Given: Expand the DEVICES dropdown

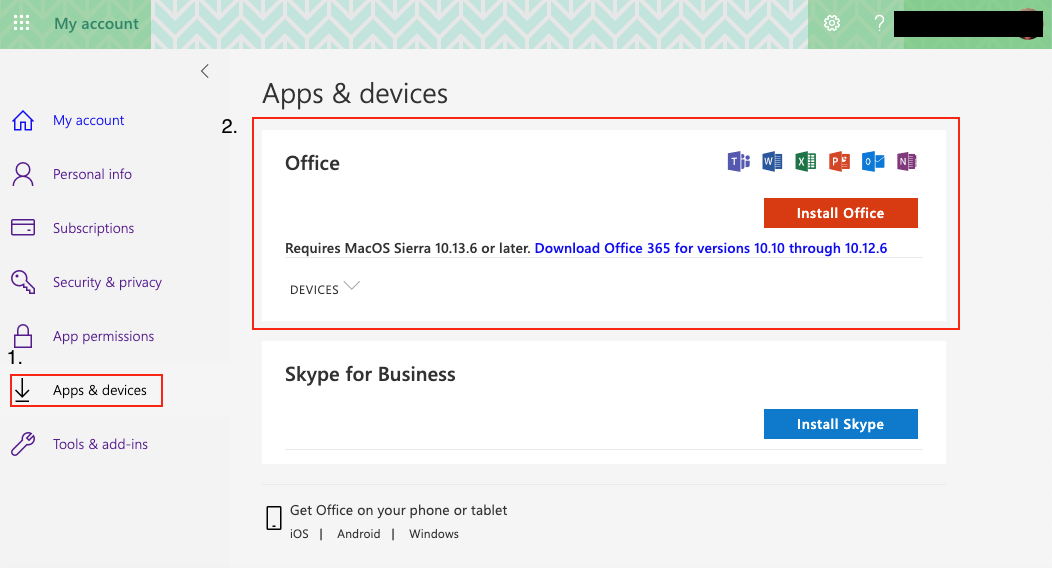Looking at the screenshot, I should pos(325,288).
